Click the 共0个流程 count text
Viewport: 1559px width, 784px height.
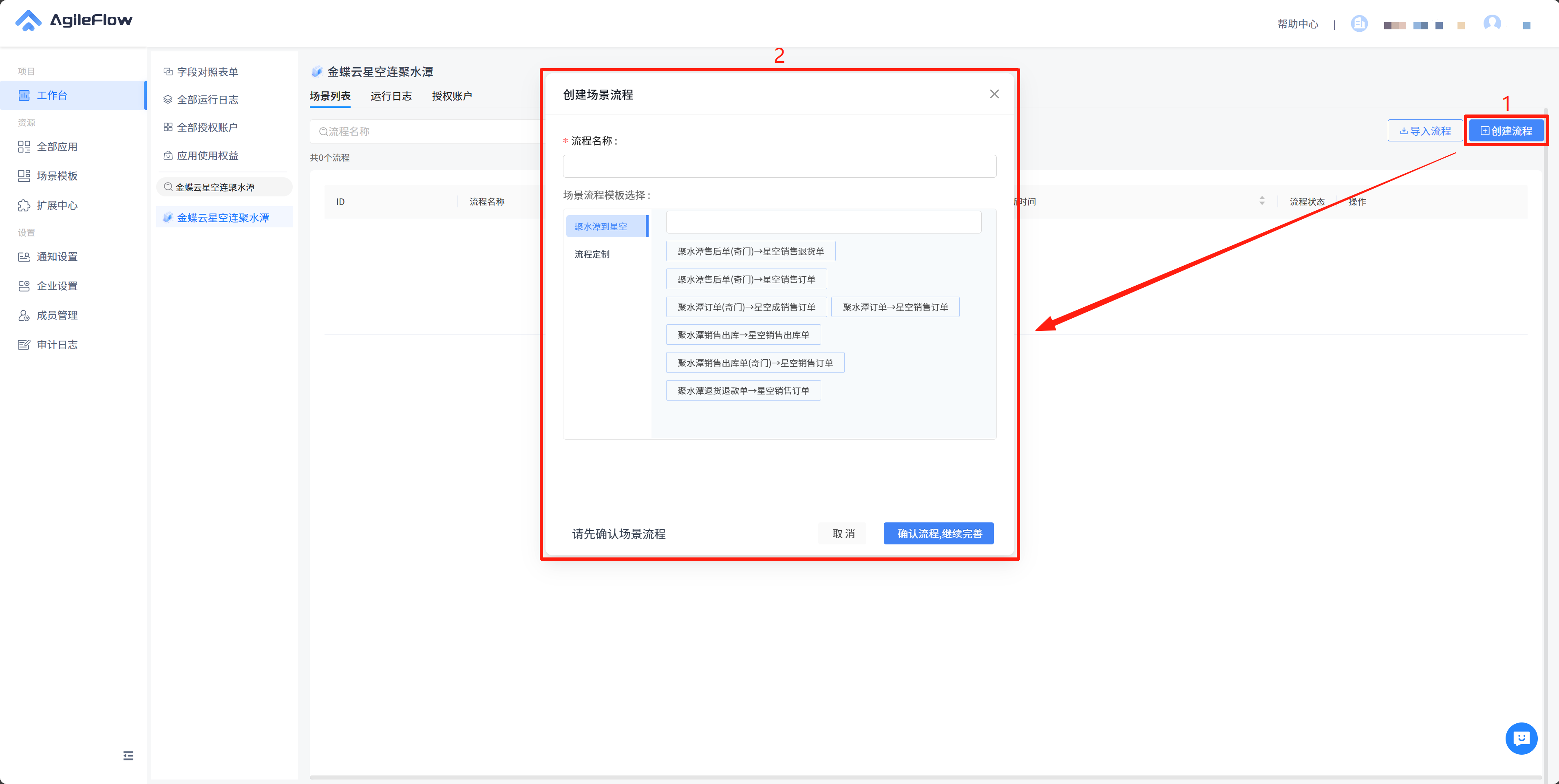coord(330,158)
